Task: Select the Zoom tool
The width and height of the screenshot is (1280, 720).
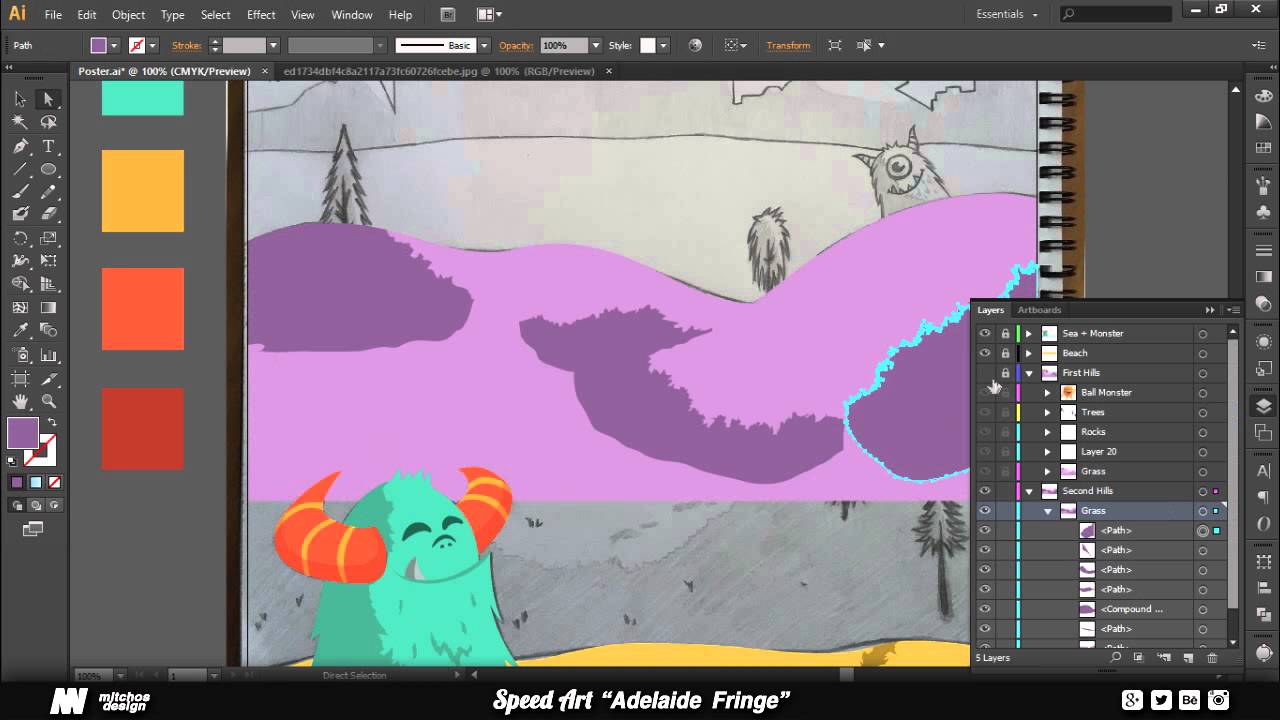Action: (x=48, y=401)
